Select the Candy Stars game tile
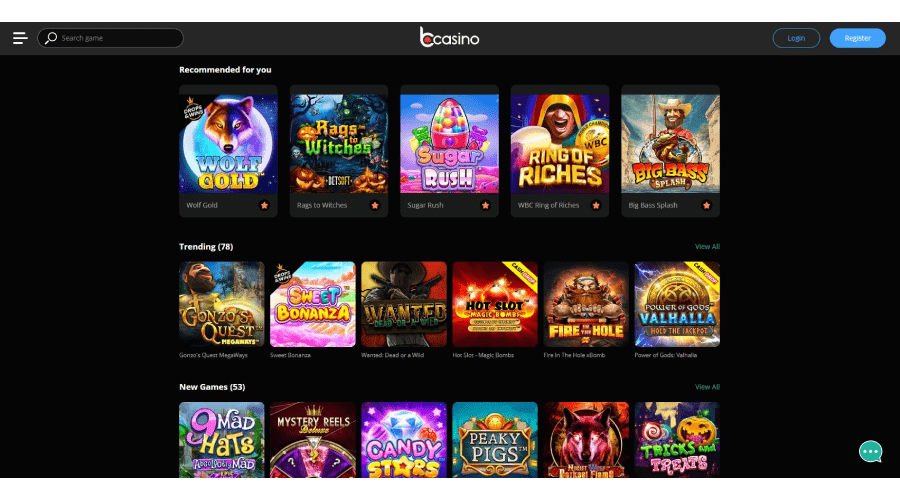900x500 pixels. click(404, 440)
